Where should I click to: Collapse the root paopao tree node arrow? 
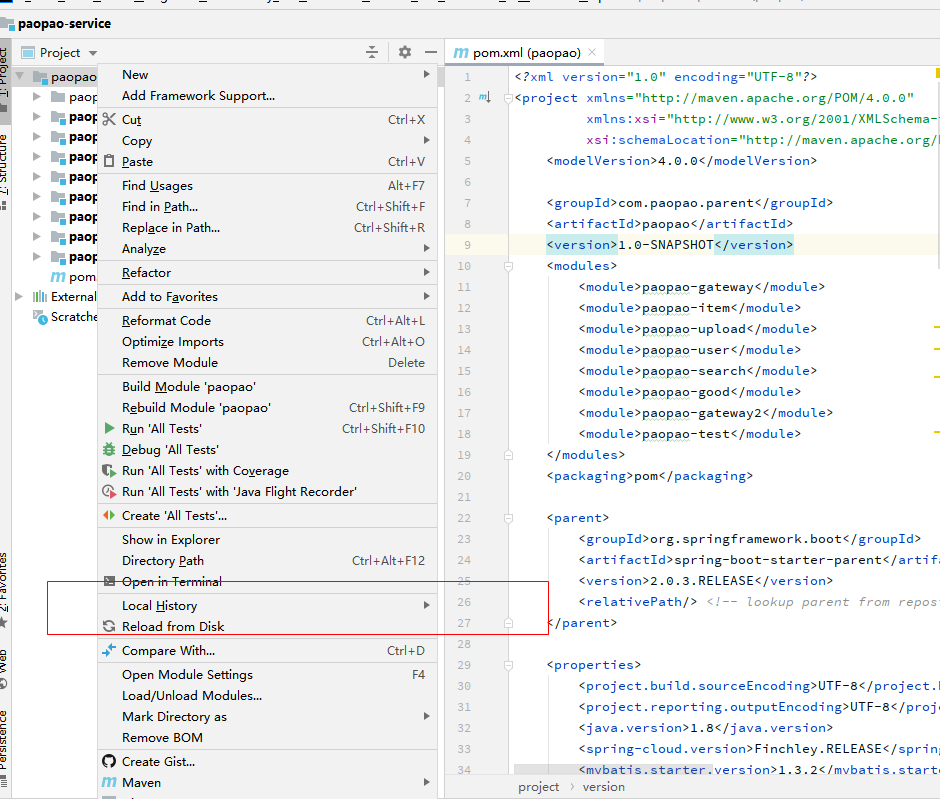(20, 77)
